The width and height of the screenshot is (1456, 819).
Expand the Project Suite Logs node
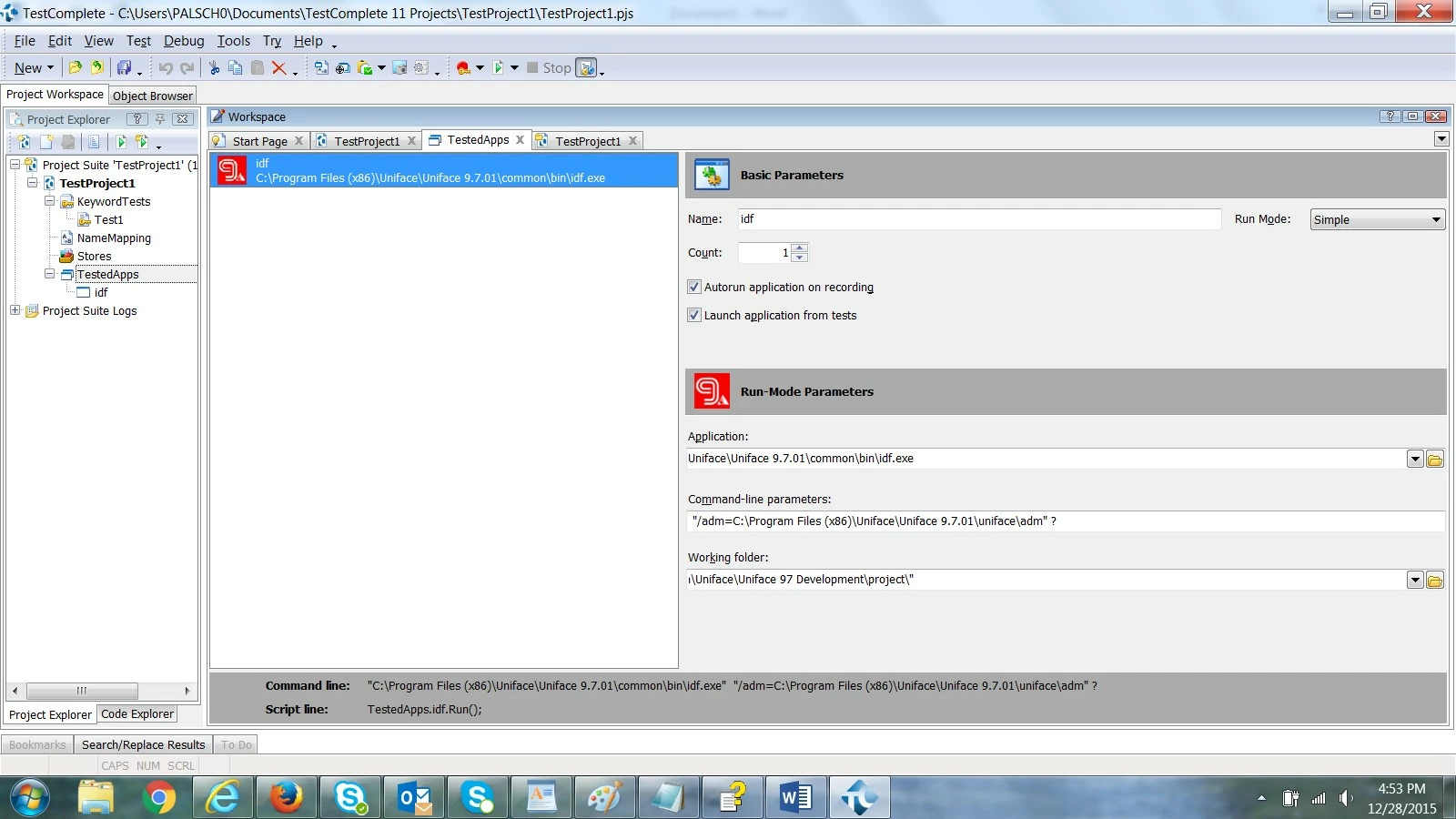(x=15, y=310)
